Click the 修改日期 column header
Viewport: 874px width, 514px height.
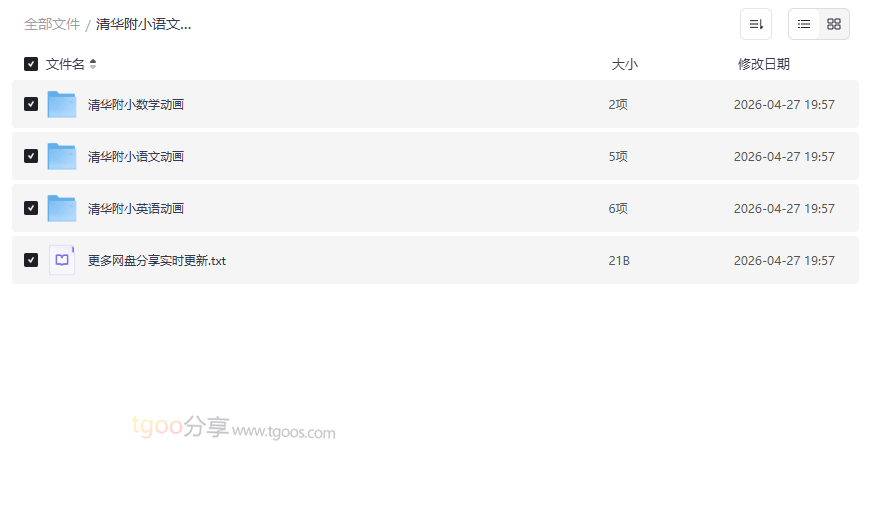tap(763, 64)
